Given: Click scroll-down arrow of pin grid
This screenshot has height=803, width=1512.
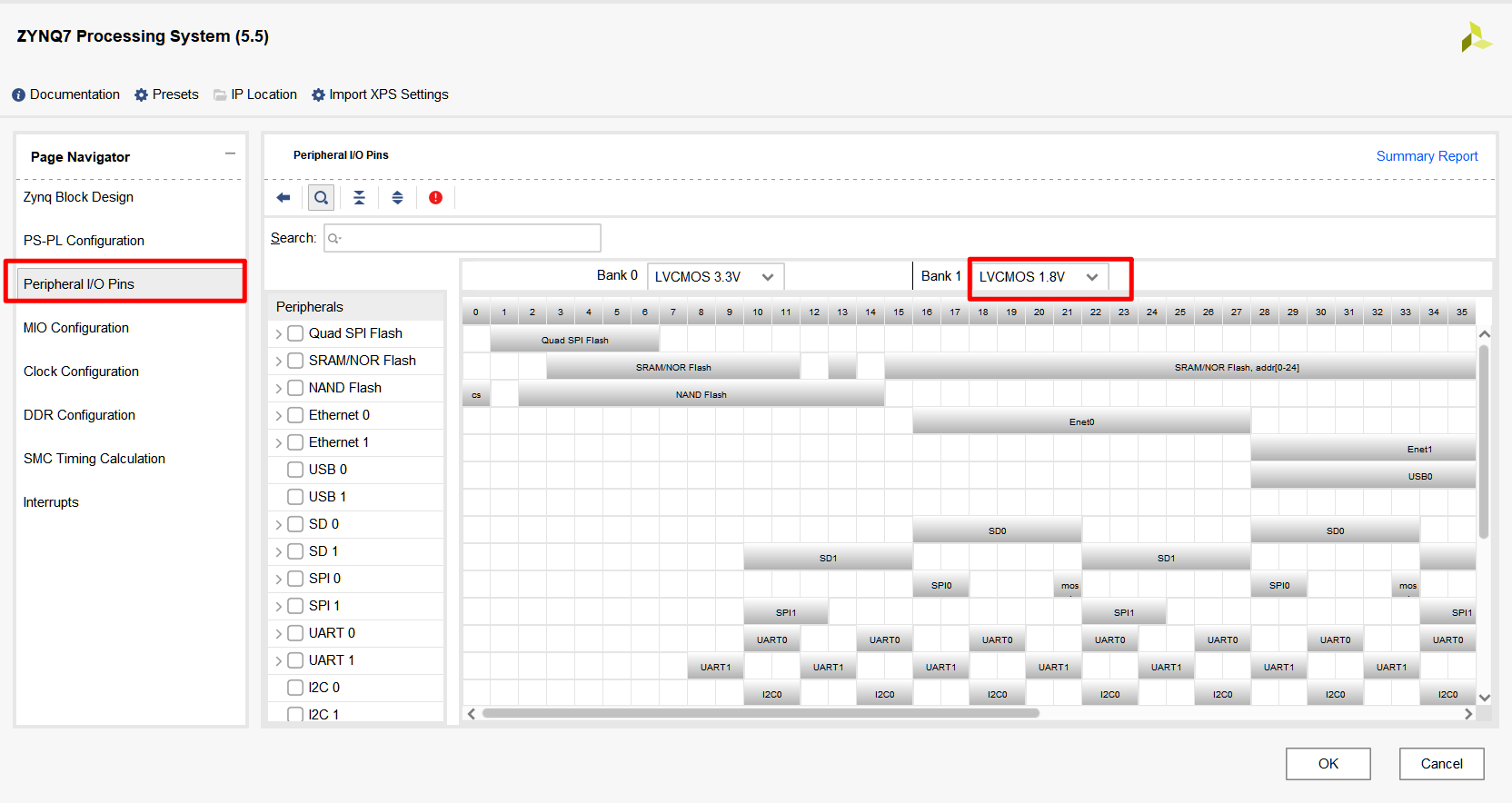Looking at the screenshot, I should click(x=1485, y=698).
